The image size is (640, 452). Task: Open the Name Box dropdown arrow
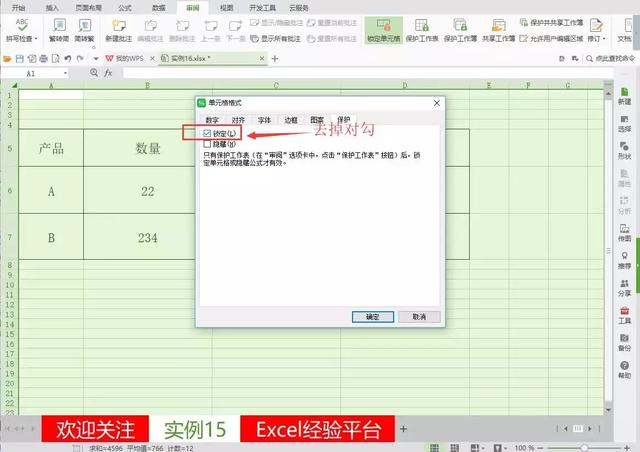point(65,73)
